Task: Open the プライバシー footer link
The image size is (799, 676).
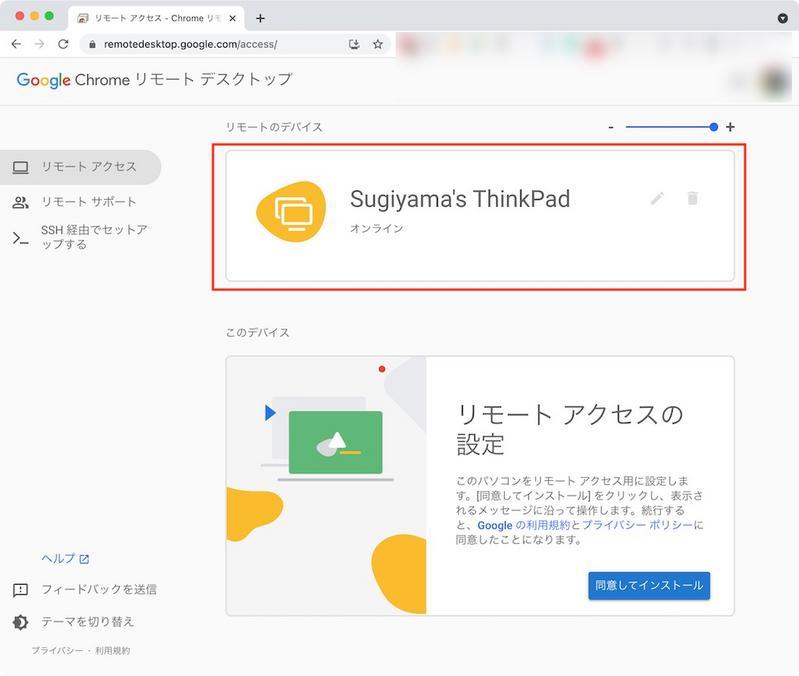Action: click(x=57, y=651)
